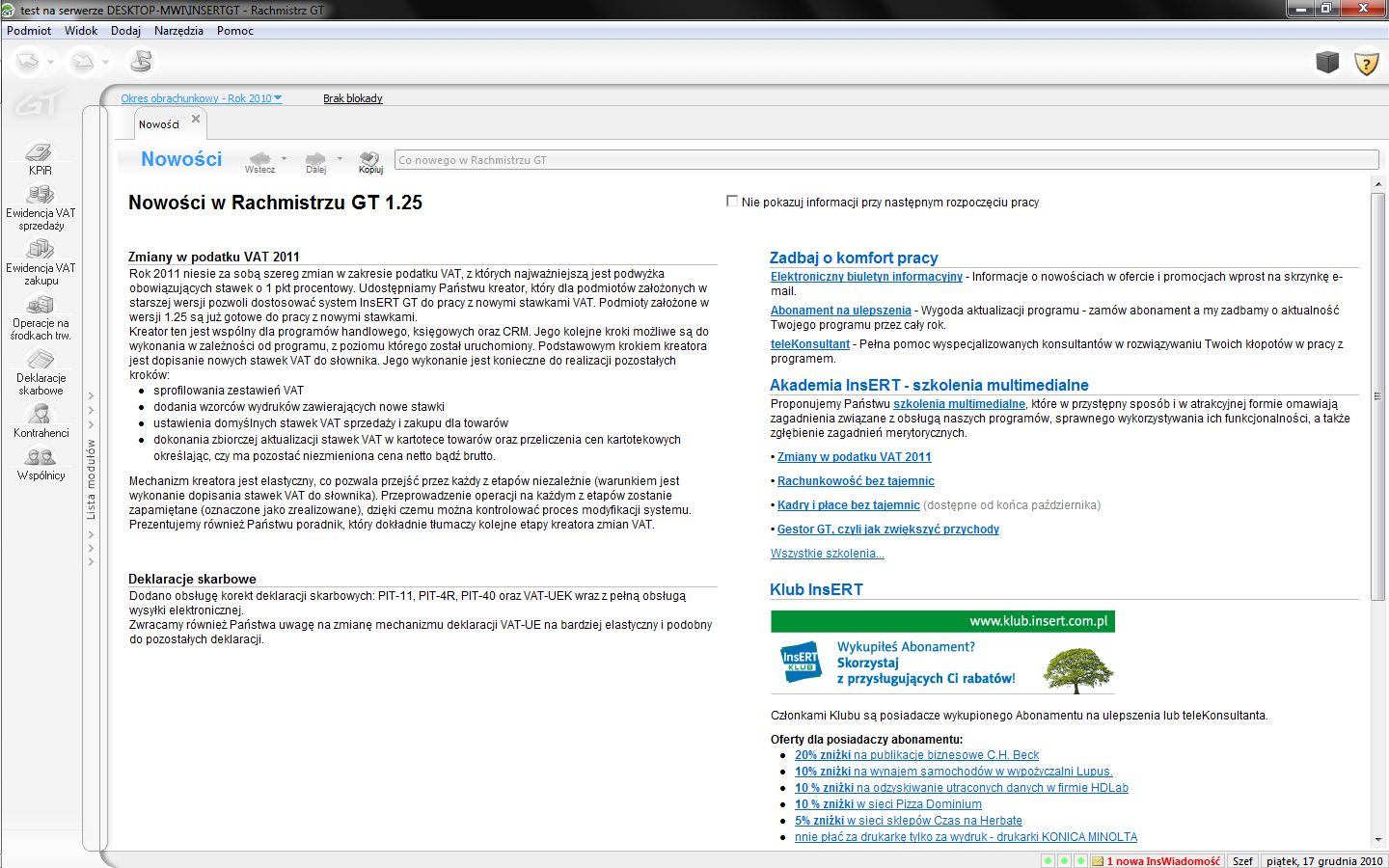Close the Nowości tab
1389x868 pixels.
pyautogui.click(x=196, y=119)
